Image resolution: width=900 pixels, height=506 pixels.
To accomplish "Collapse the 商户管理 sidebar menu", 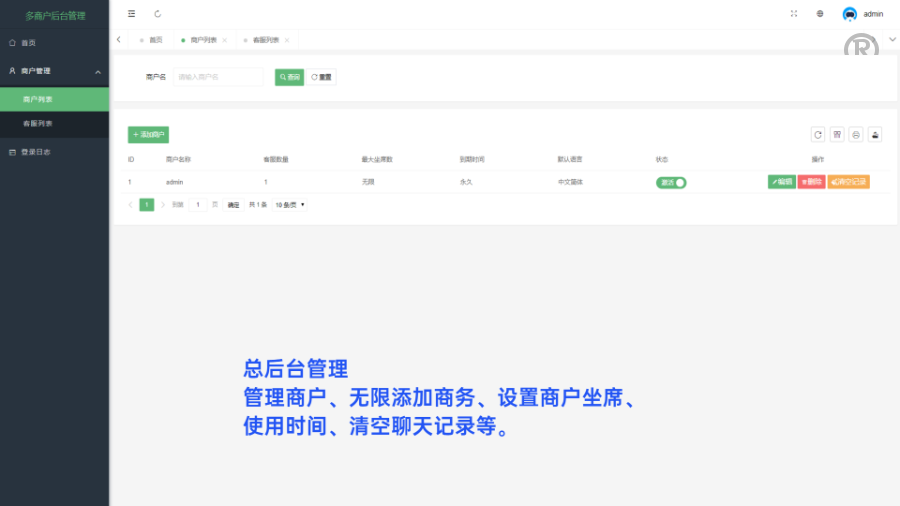I will (98, 71).
